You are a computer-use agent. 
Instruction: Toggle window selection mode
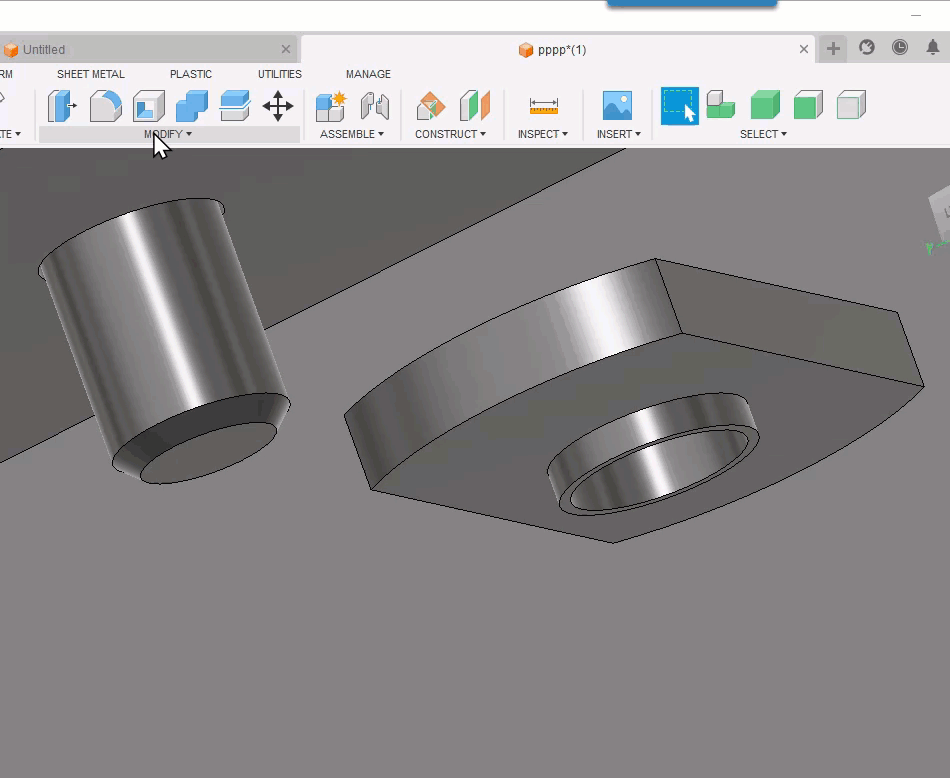pos(678,106)
